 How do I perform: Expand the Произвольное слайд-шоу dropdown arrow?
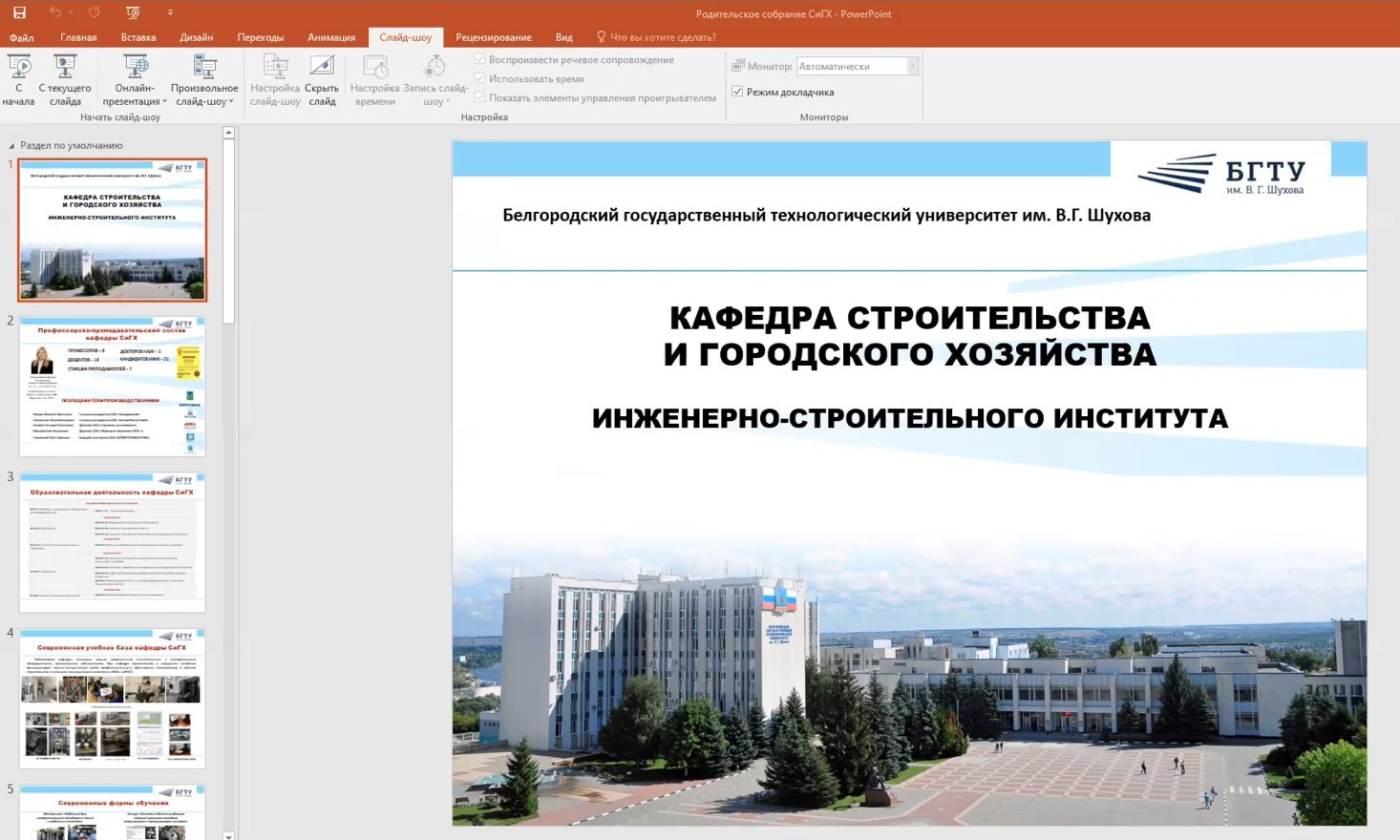(231, 101)
